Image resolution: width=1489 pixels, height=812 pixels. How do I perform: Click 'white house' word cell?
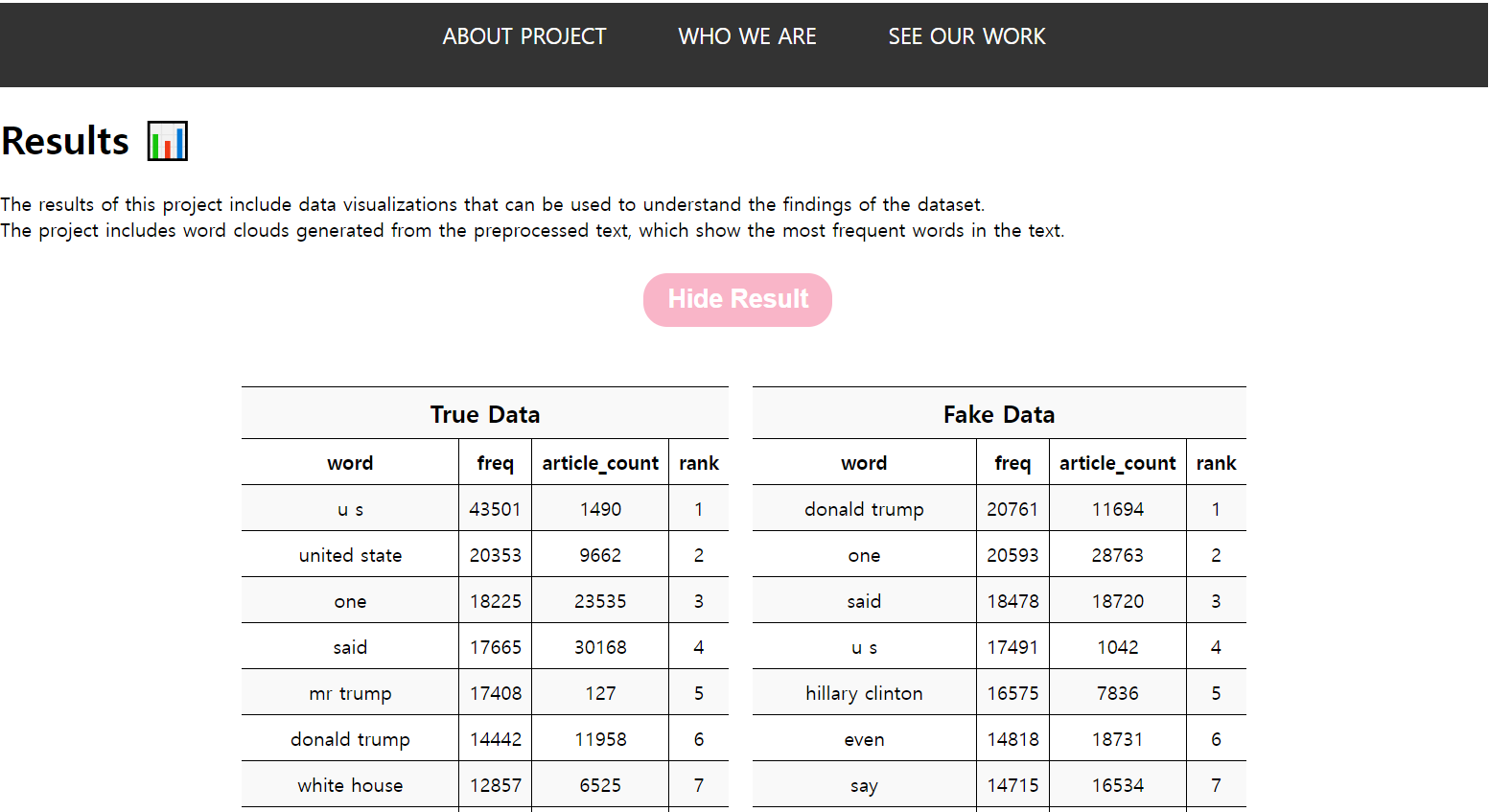(350, 785)
